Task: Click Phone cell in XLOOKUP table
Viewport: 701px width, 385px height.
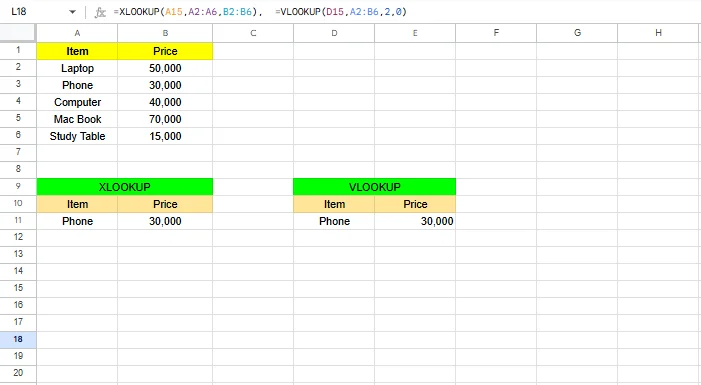Action: 77,221
